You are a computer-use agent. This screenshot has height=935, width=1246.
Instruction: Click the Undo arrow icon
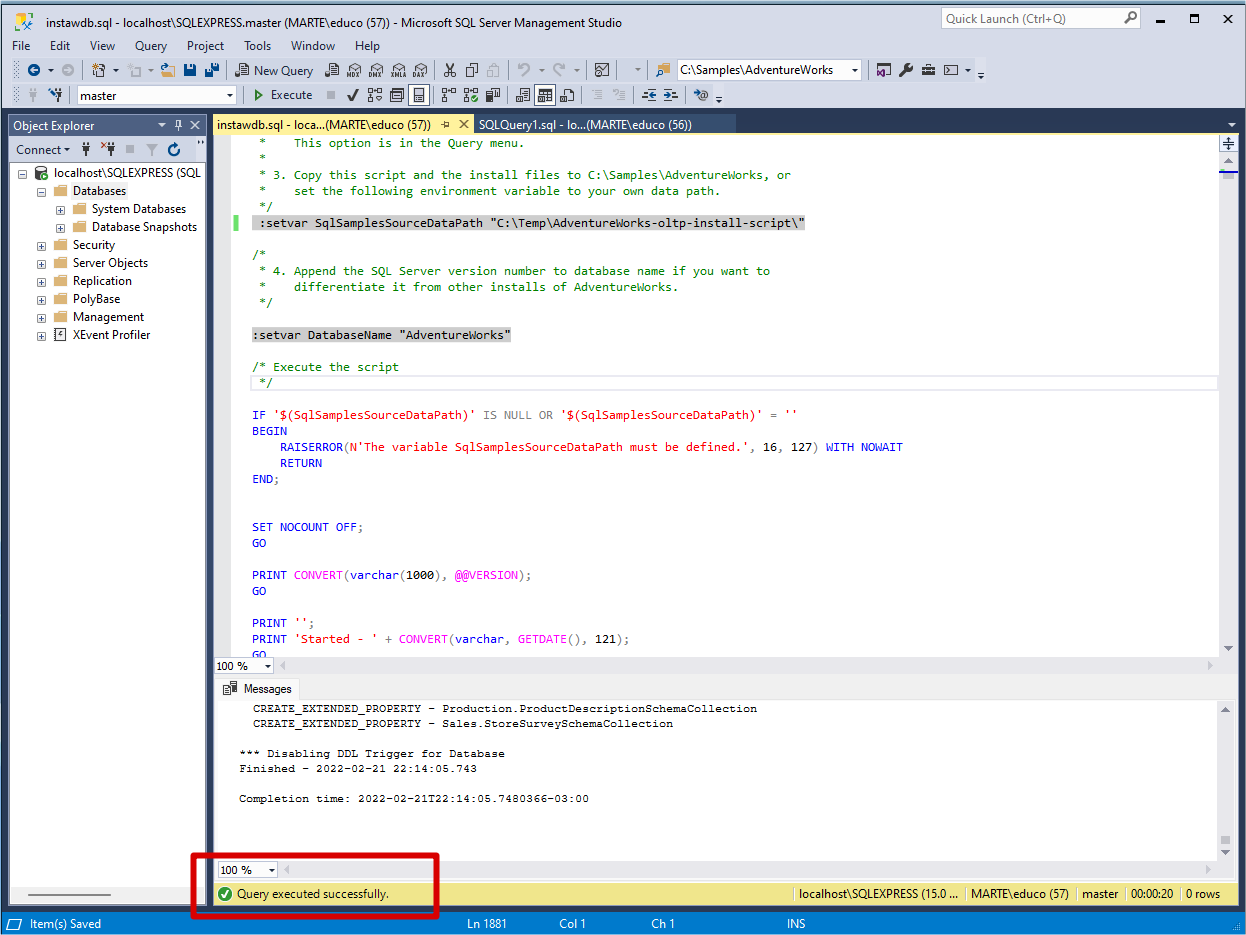523,70
